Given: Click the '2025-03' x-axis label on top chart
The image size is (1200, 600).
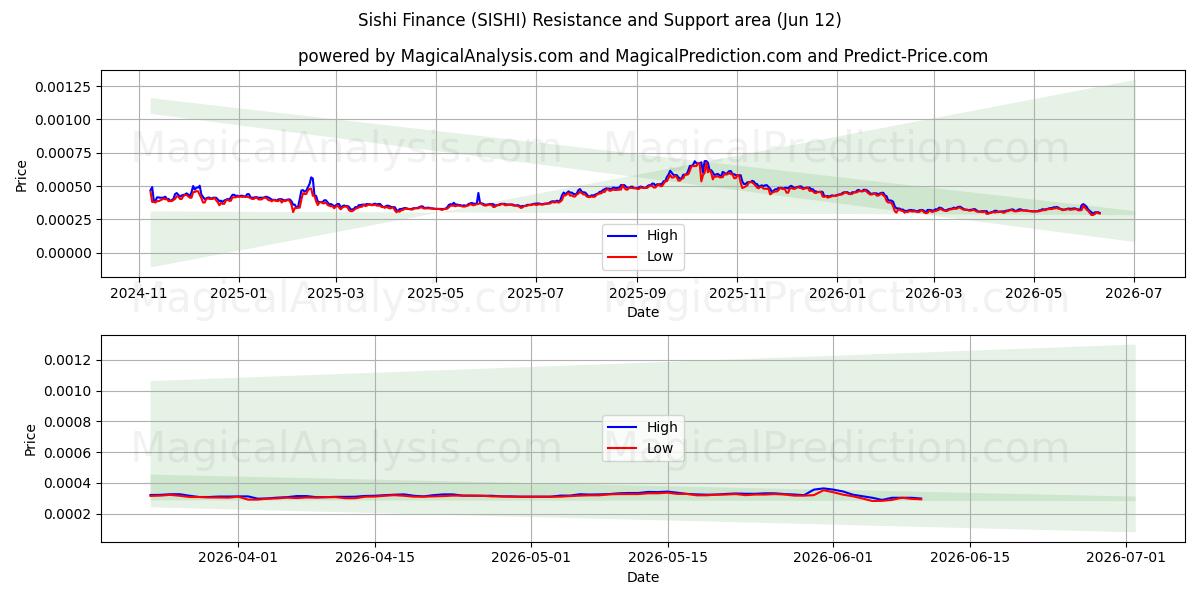Looking at the screenshot, I should click(336, 294).
